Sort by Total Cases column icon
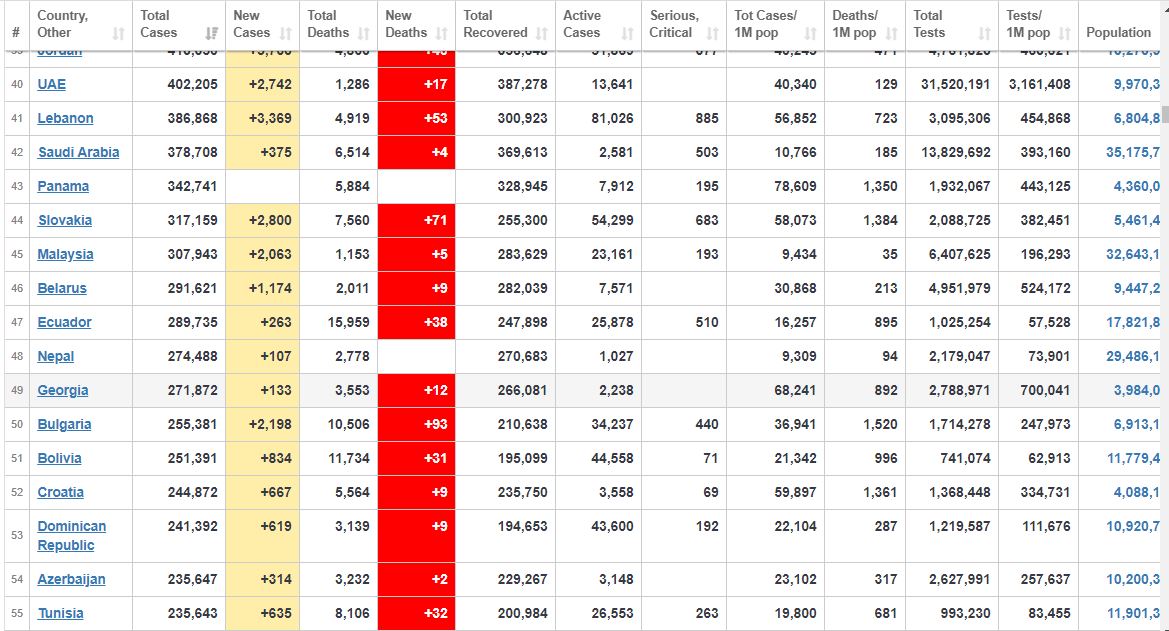 point(212,33)
